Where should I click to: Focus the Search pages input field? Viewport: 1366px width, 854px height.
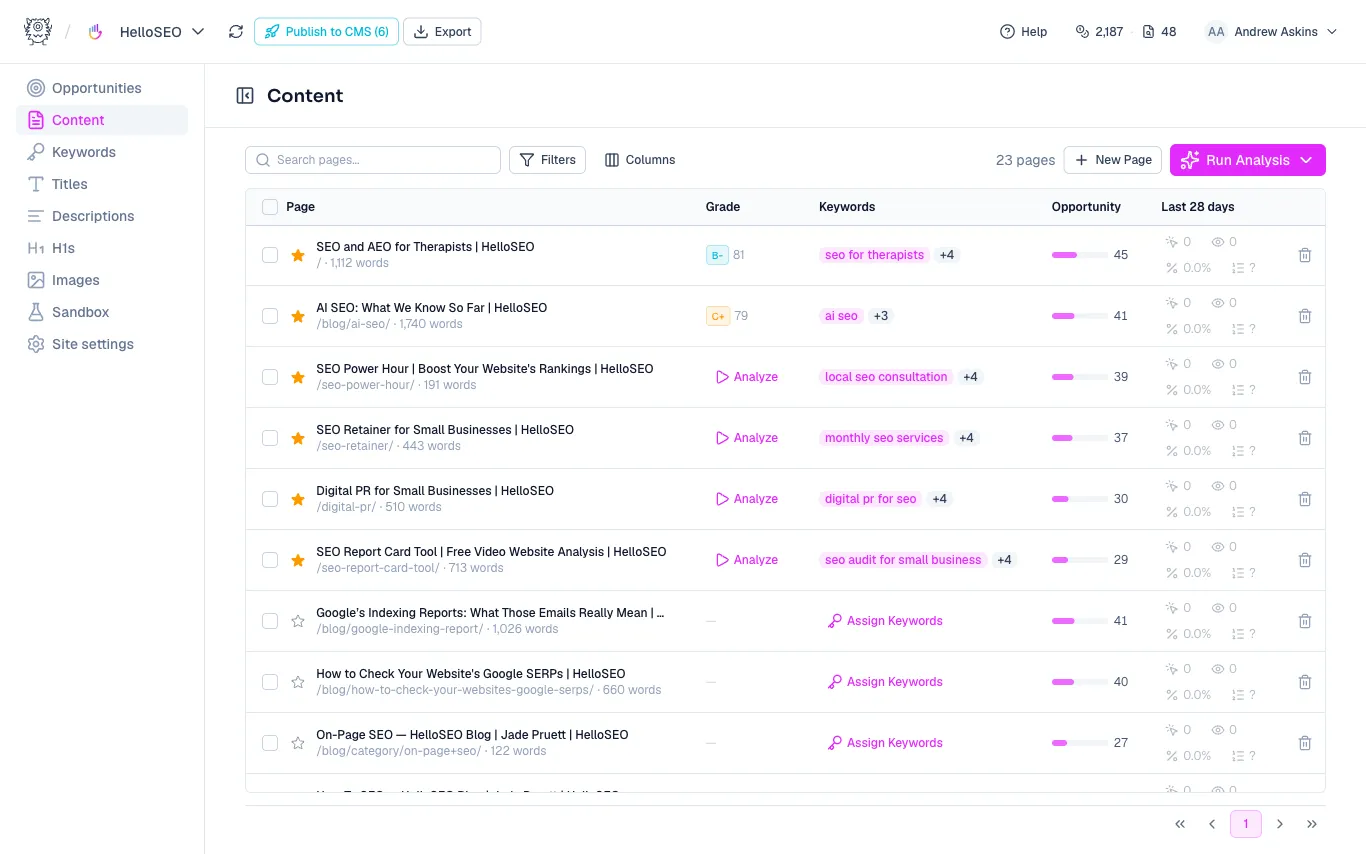[373, 160]
